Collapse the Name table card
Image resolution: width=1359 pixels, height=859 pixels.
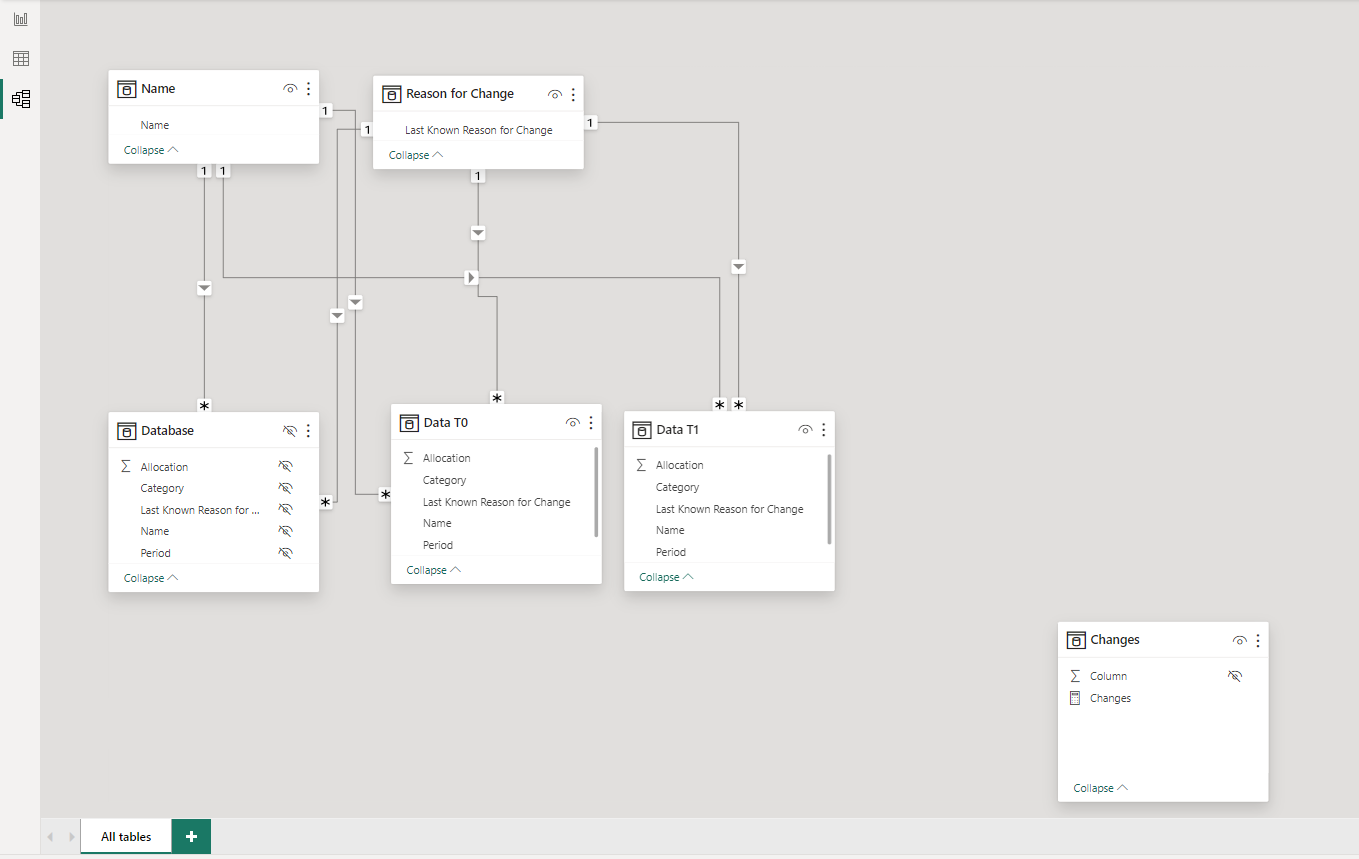point(151,150)
